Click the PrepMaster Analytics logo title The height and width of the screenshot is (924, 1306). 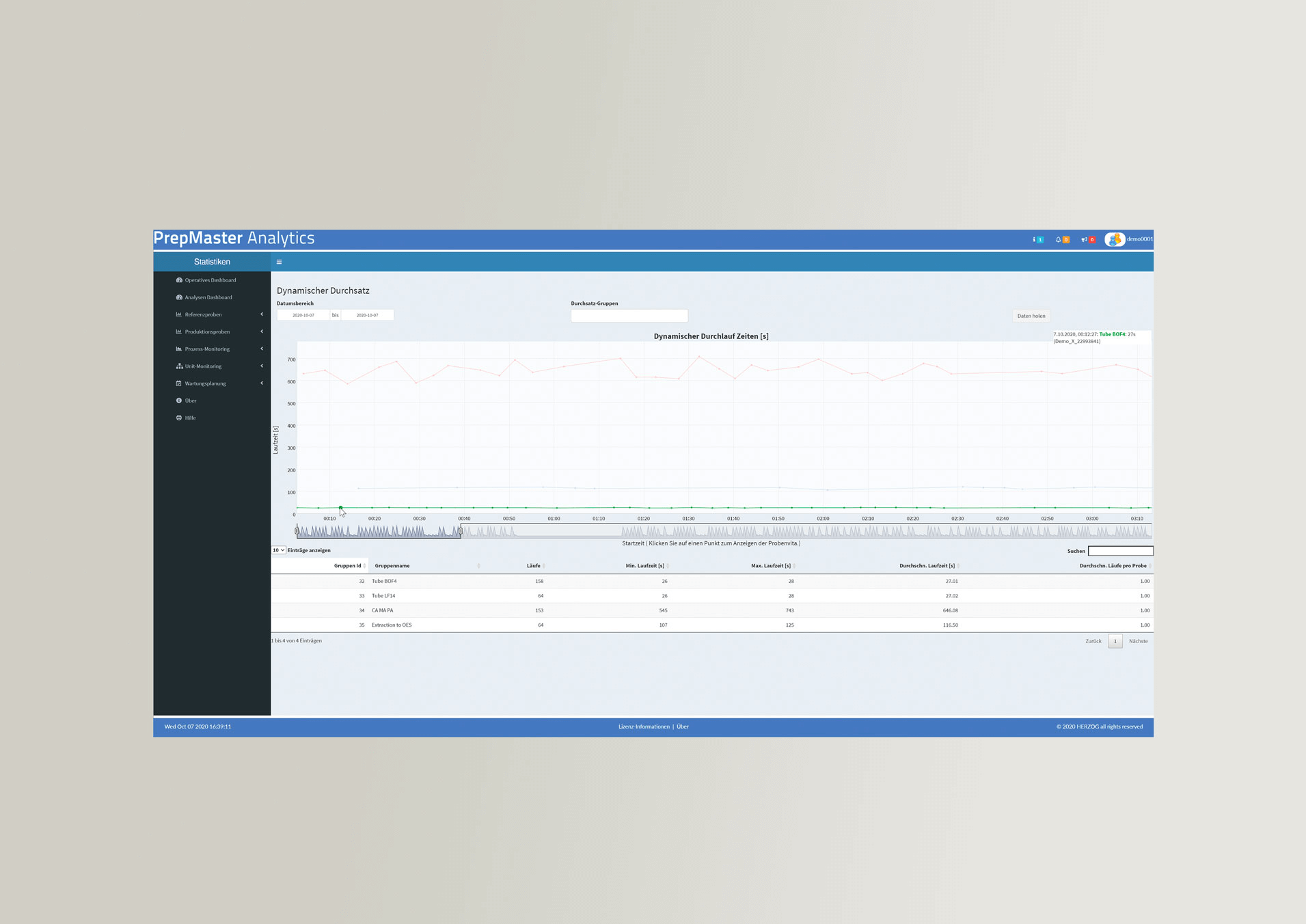click(234, 238)
